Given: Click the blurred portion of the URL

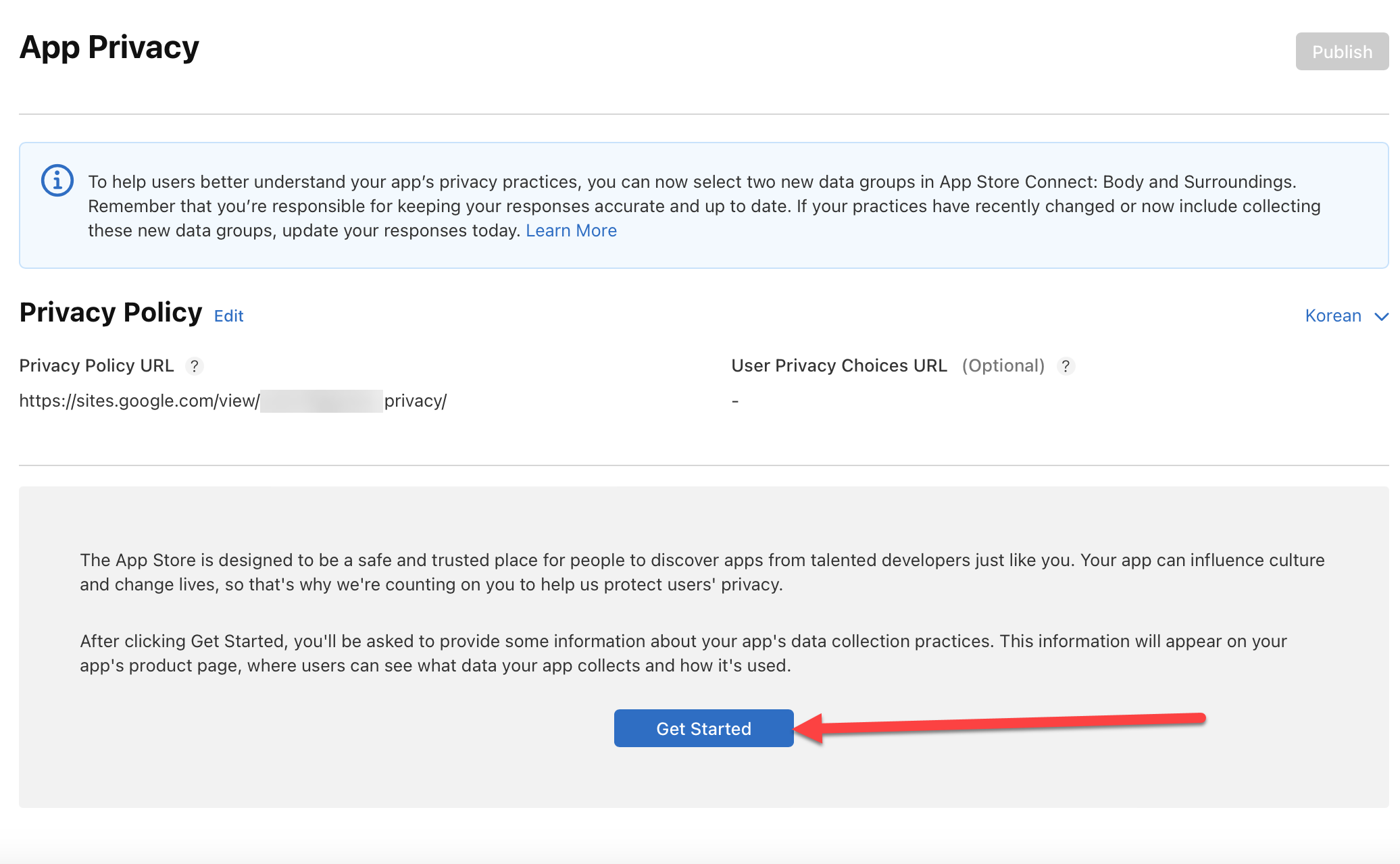Looking at the screenshot, I should click(x=322, y=401).
